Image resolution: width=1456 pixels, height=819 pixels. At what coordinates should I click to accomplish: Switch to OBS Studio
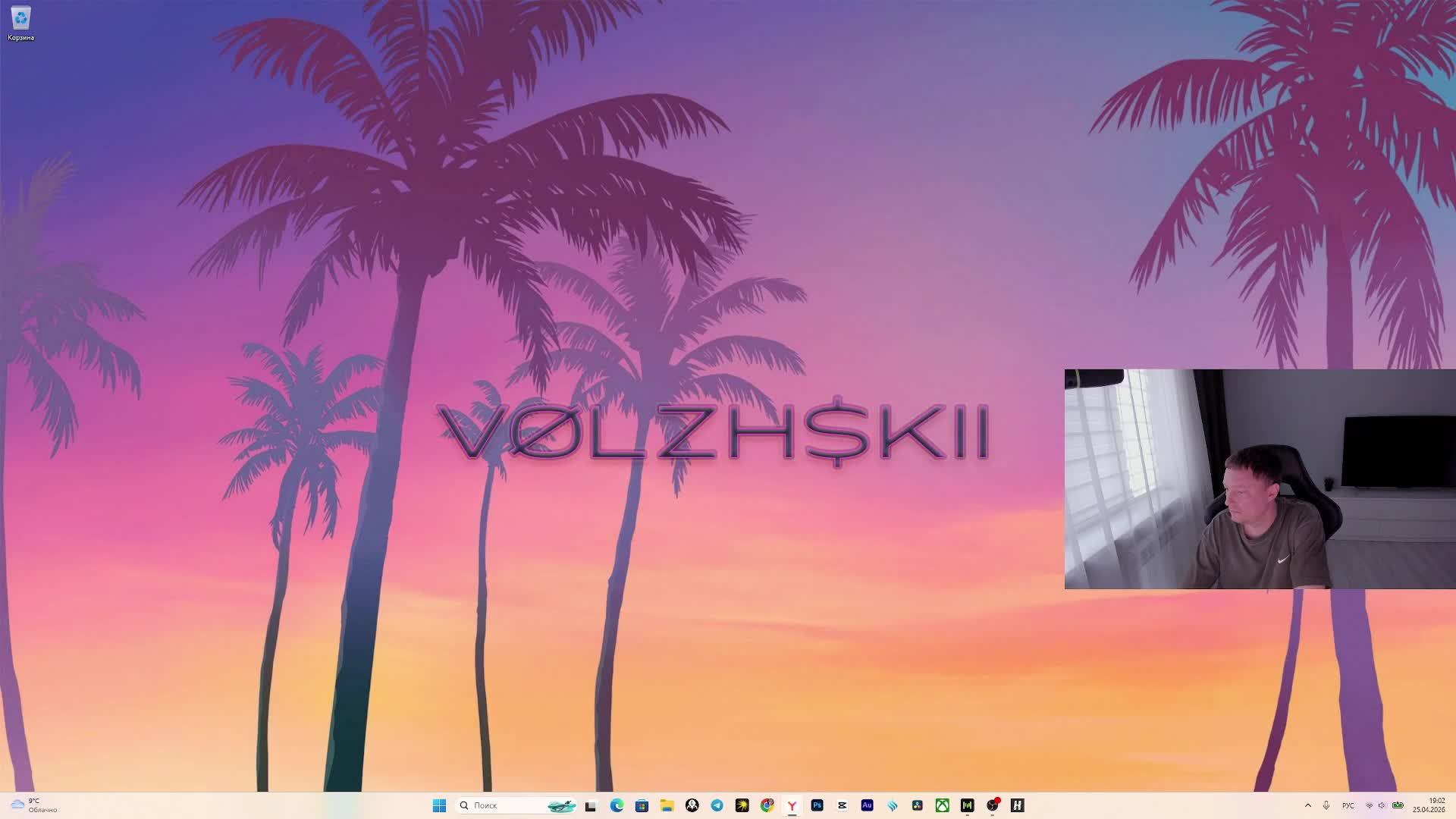pos(992,805)
